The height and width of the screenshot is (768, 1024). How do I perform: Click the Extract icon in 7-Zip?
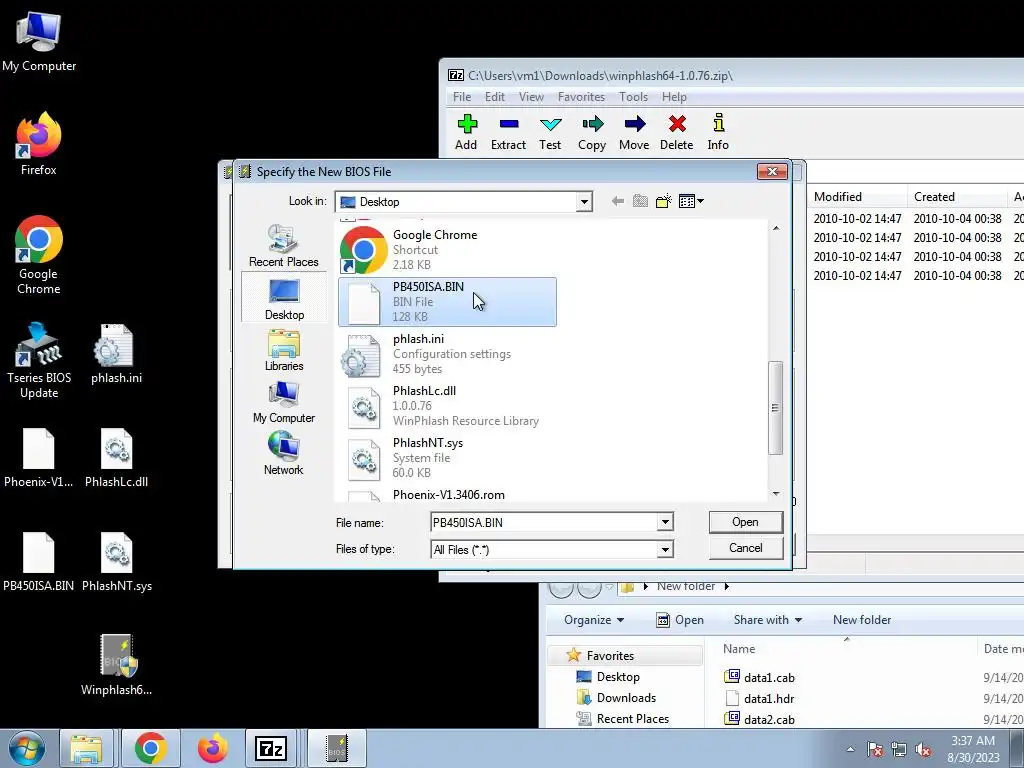point(508,124)
